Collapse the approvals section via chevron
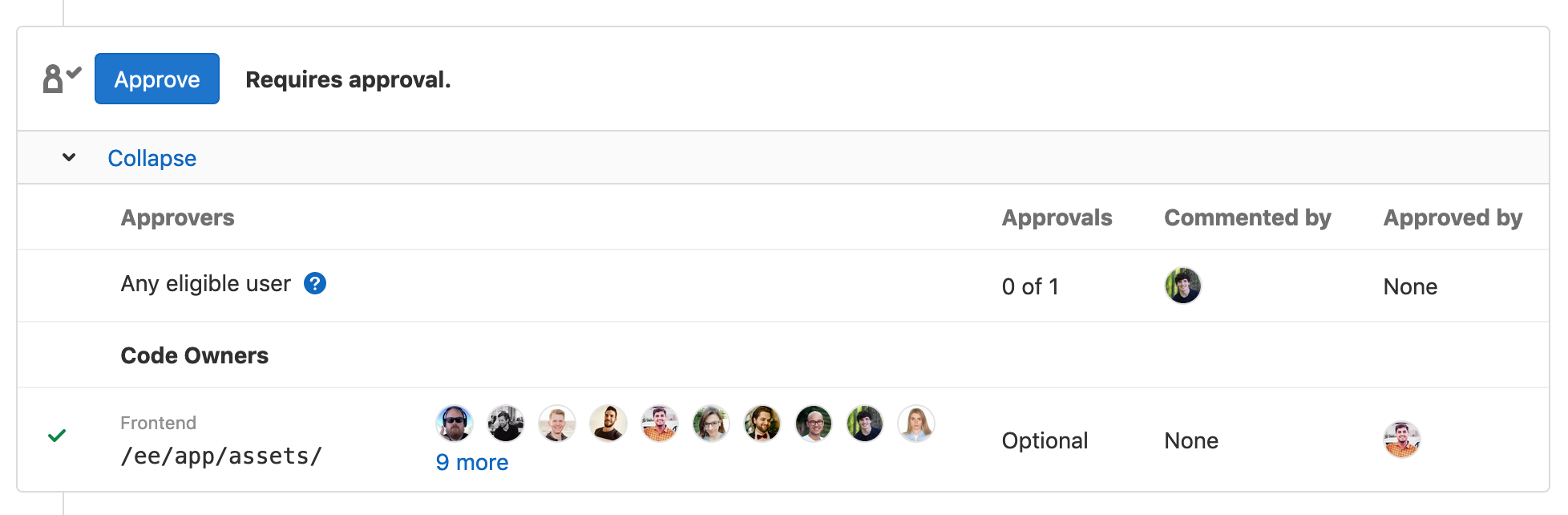This screenshot has width=1568, height=515. [x=67, y=157]
